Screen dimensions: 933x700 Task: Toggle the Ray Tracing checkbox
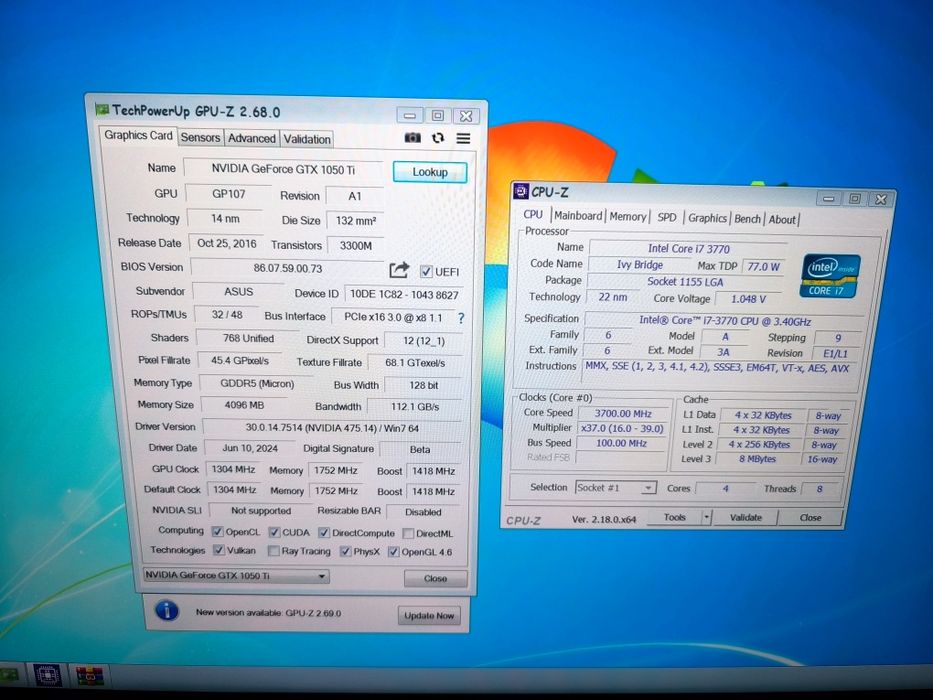pos(274,551)
